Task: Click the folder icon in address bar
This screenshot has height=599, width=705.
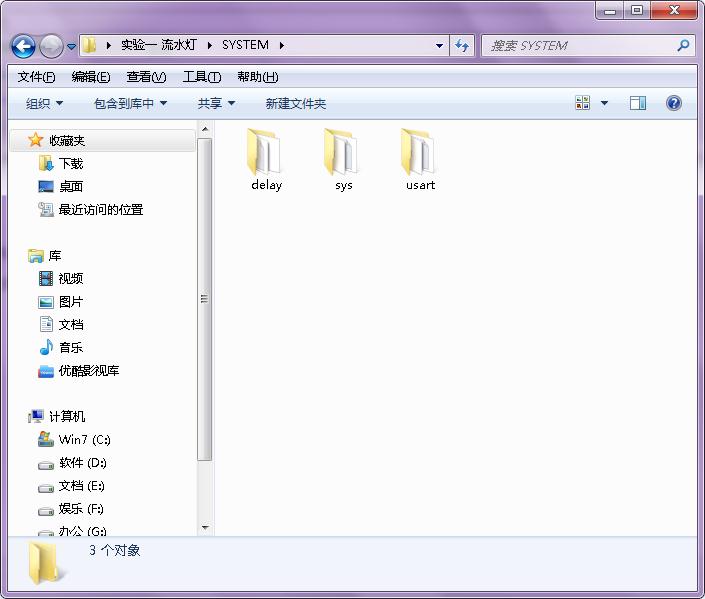Action: pyautogui.click(x=89, y=45)
